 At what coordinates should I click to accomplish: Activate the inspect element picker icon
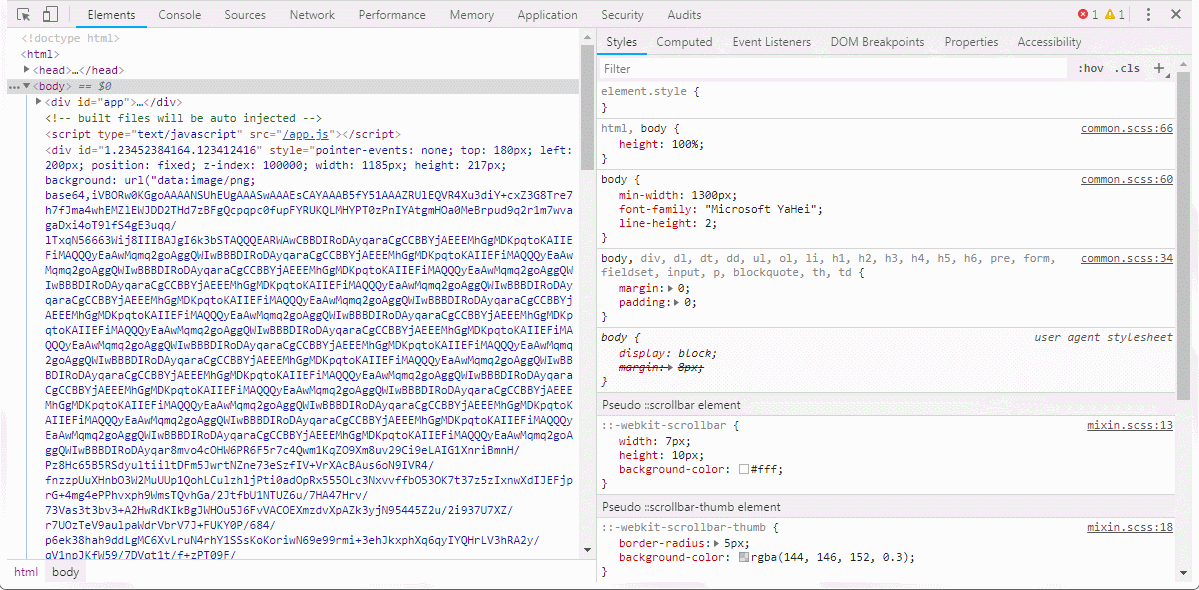(24, 15)
